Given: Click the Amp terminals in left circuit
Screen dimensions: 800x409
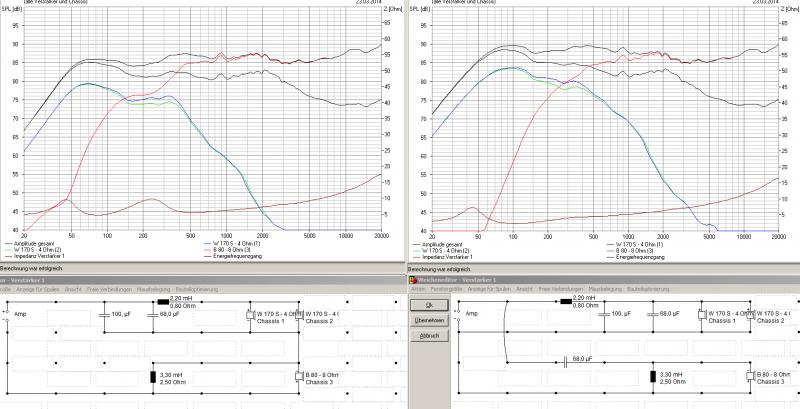Looking at the screenshot, I should point(7,315).
